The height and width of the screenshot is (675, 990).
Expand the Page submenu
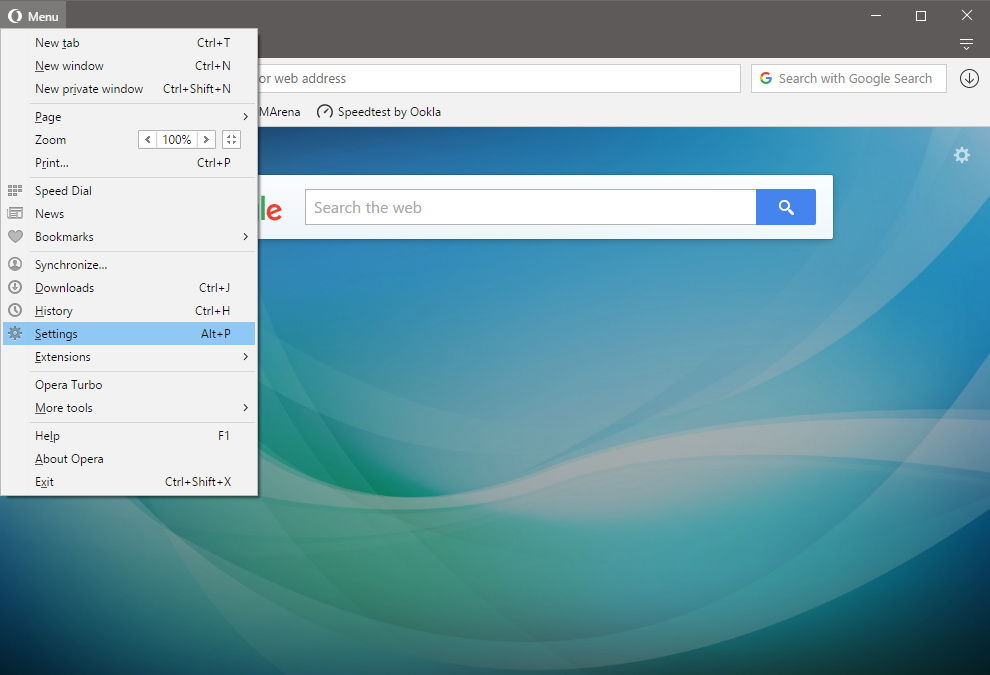(129, 117)
